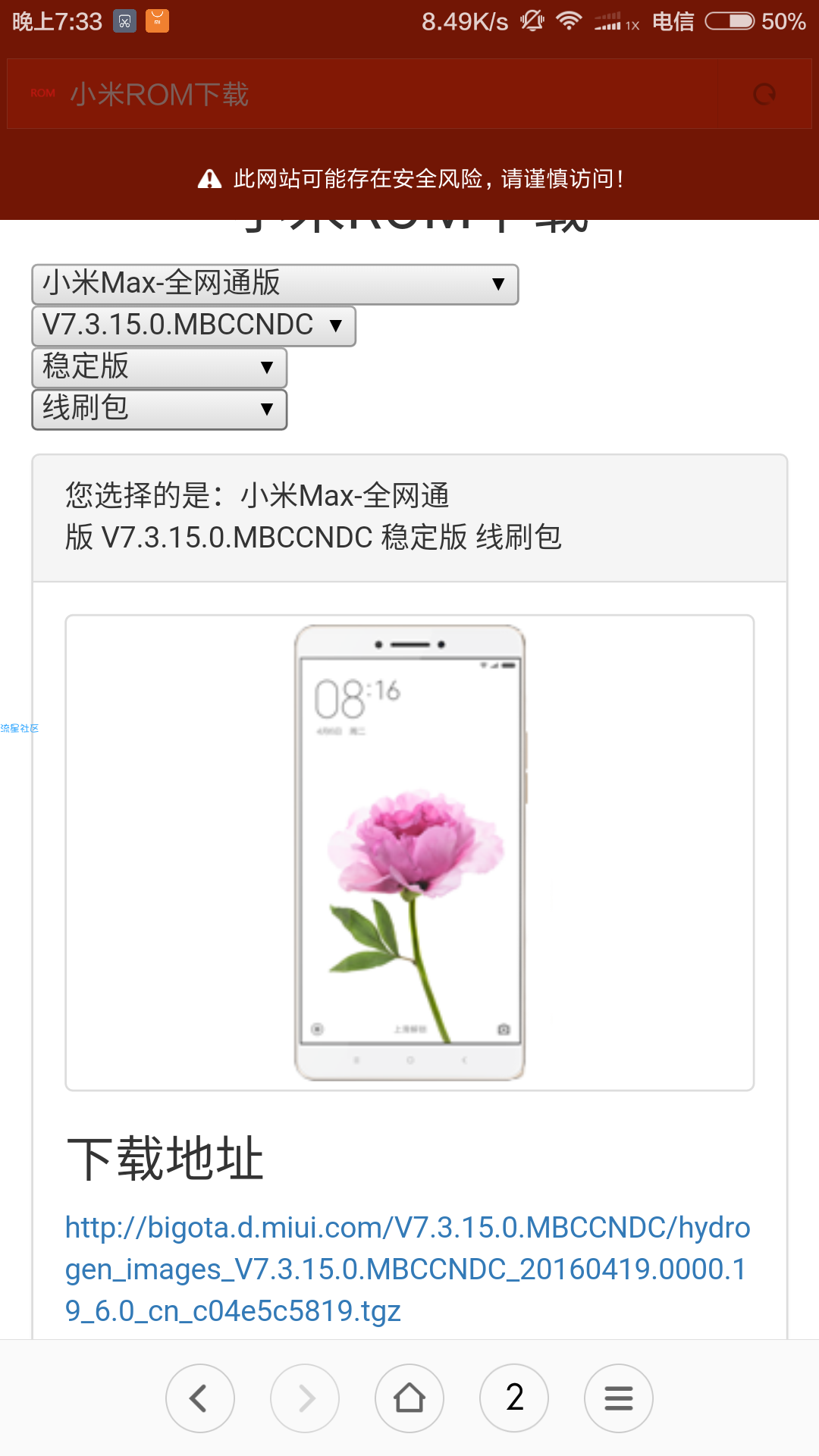Open the browser hamburger menu

click(x=619, y=1398)
